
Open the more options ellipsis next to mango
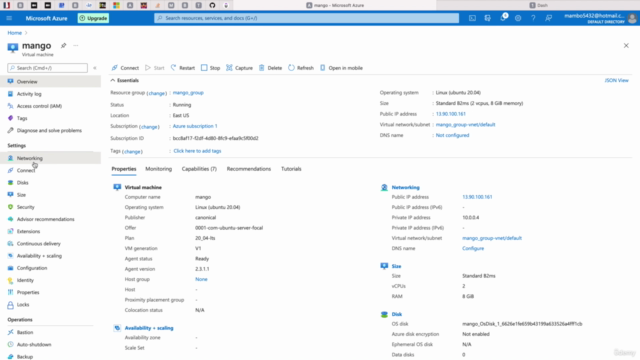click(76, 45)
